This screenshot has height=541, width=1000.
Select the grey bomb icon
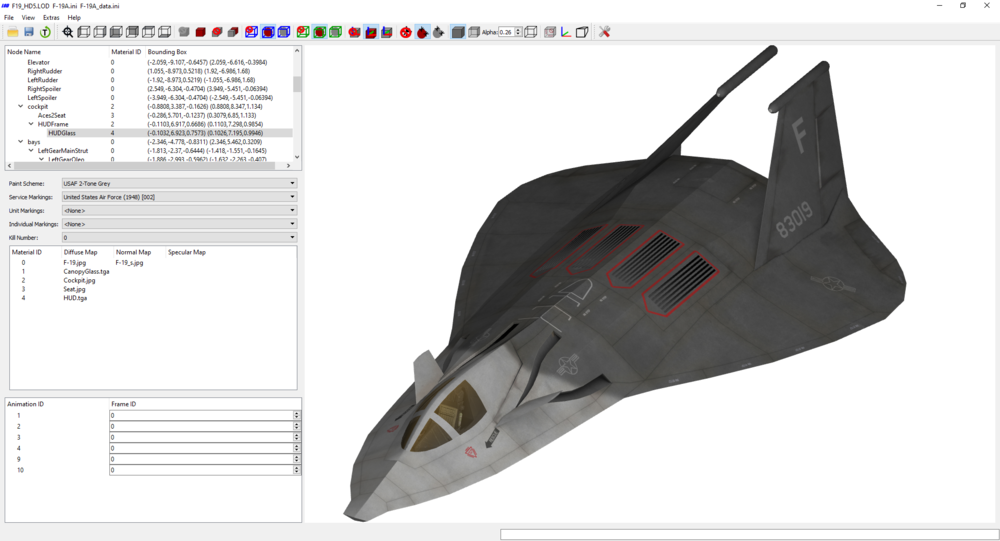click(438, 32)
